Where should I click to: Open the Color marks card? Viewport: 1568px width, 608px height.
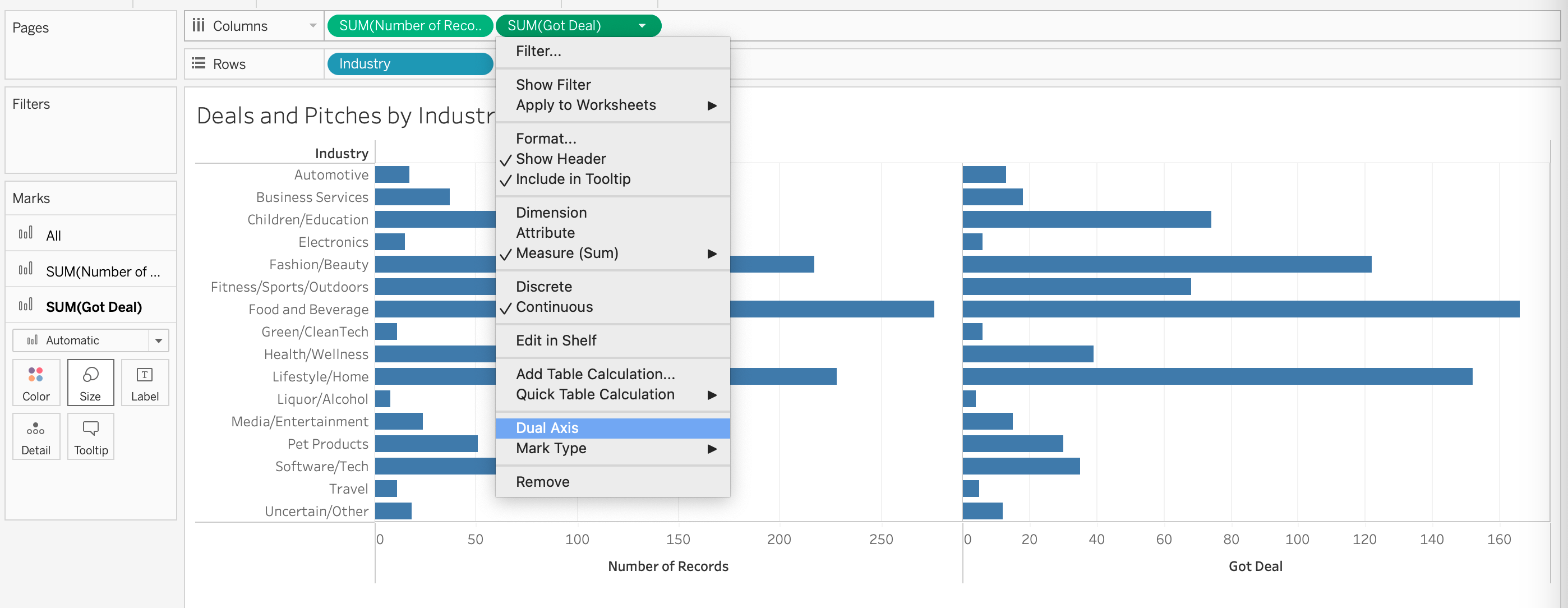tap(36, 382)
